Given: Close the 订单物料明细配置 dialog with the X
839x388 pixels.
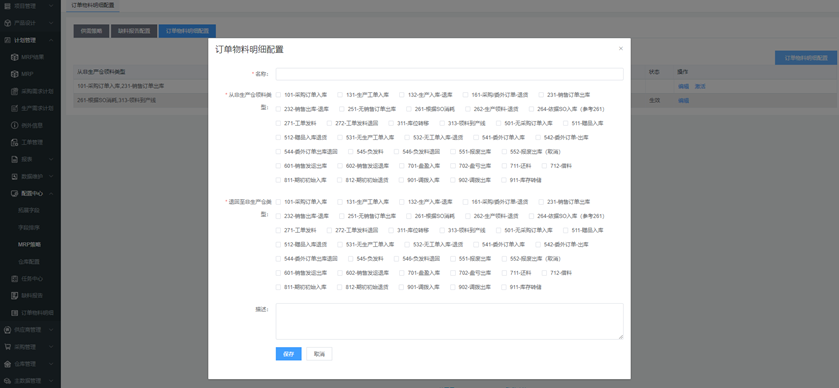Looking at the screenshot, I should (621, 49).
